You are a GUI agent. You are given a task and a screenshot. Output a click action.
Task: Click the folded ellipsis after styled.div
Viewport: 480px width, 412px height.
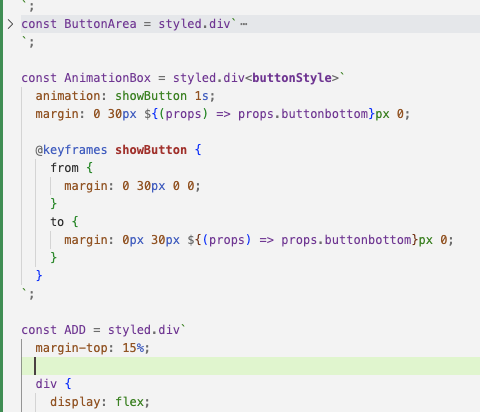pyautogui.click(x=244, y=24)
